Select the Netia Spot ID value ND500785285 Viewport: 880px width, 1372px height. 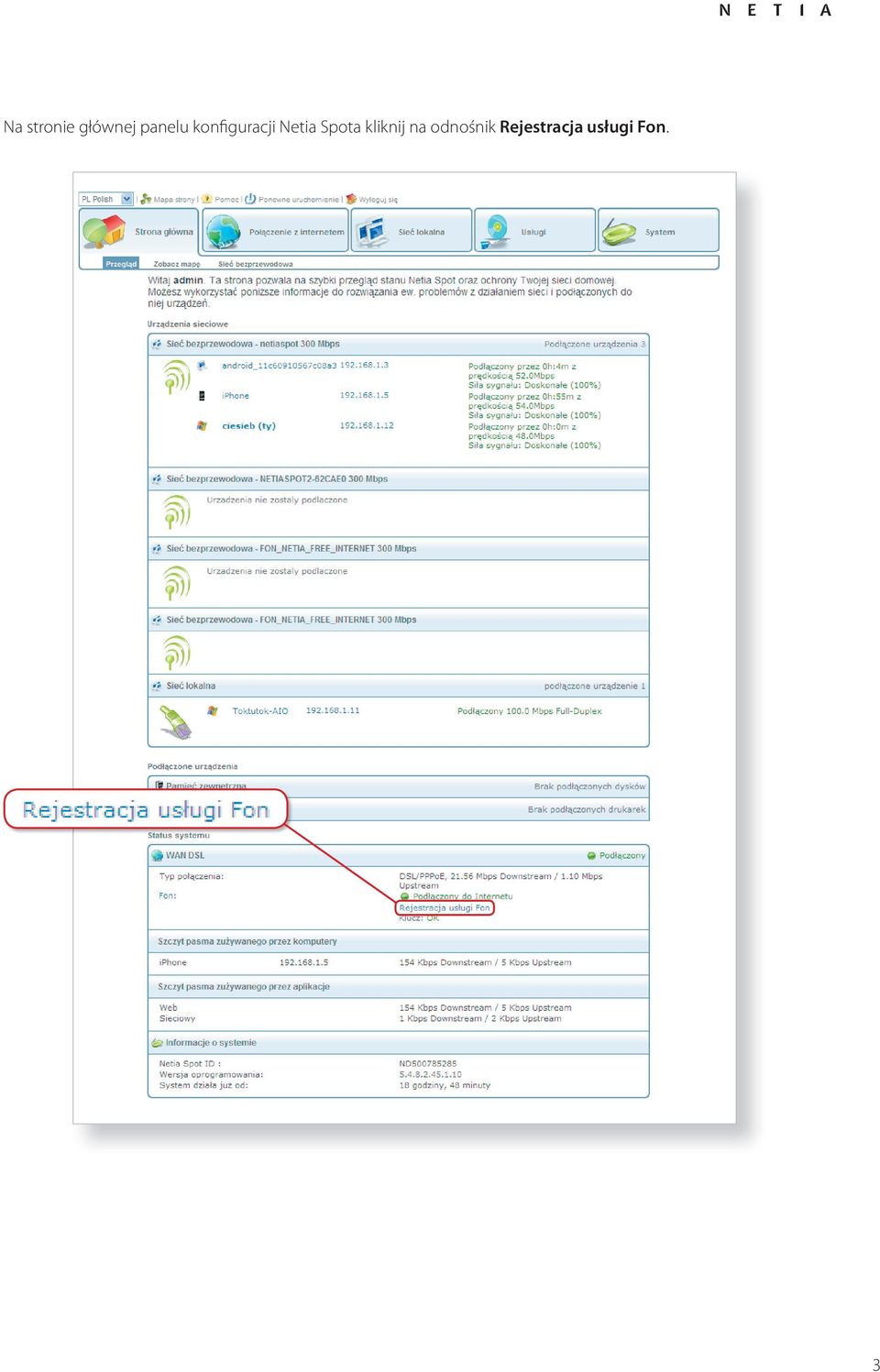428,1064
